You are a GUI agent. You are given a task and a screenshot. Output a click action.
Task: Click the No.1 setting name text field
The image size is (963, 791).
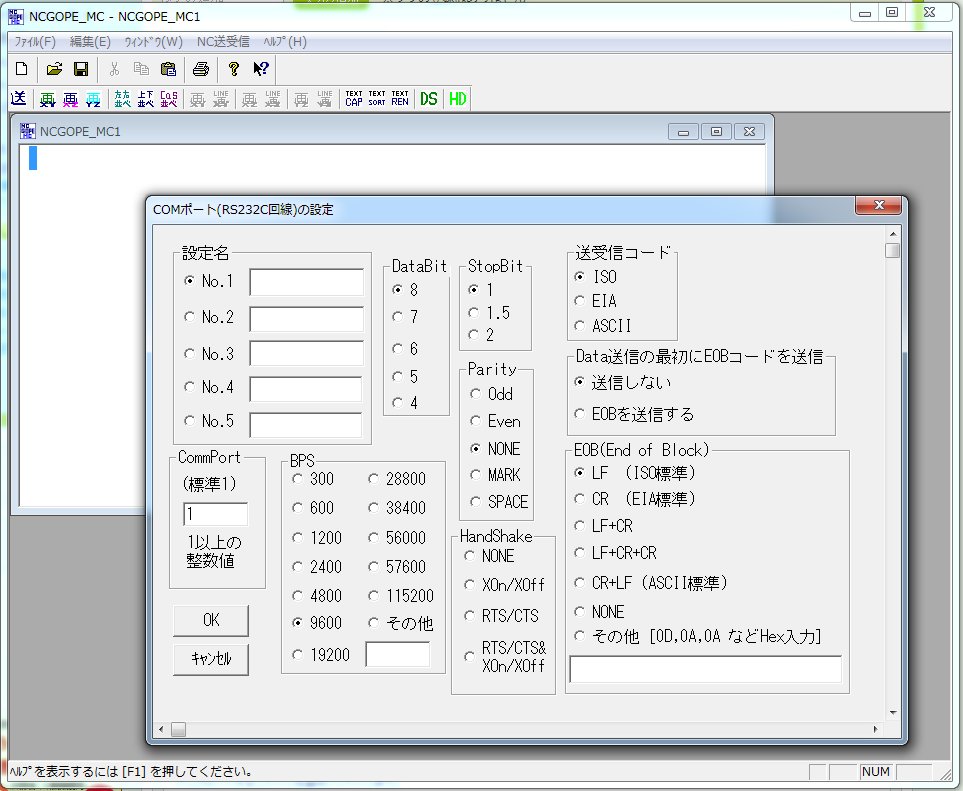click(306, 282)
